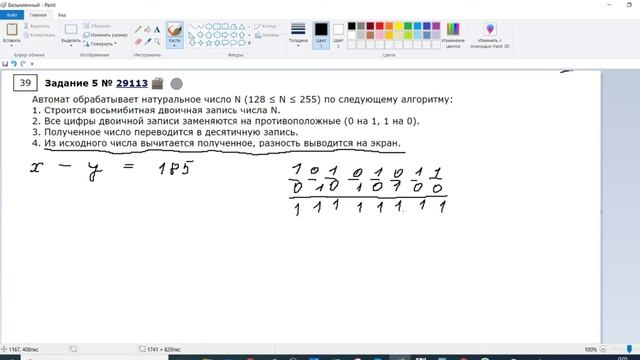Select the Text tool (letter A)

(x=157, y=29)
